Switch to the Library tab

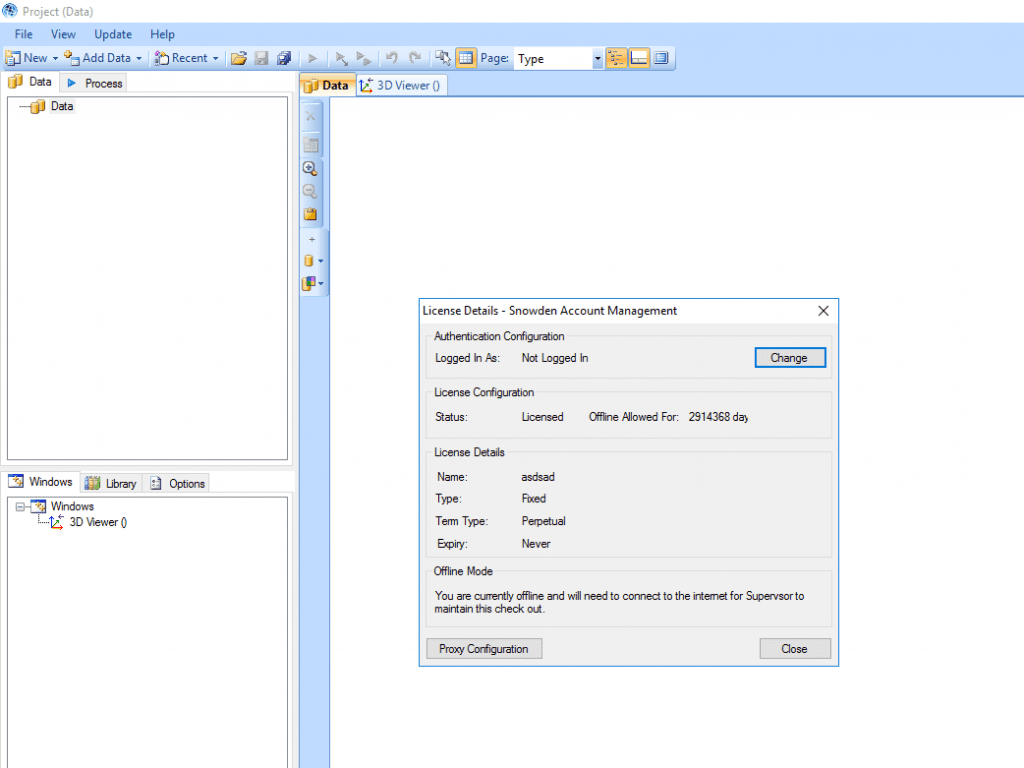111,483
